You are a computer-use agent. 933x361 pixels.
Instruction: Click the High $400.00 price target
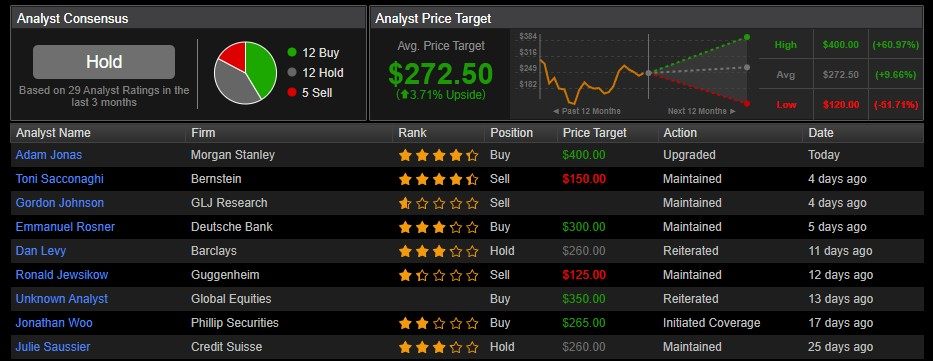[x=840, y=45]
